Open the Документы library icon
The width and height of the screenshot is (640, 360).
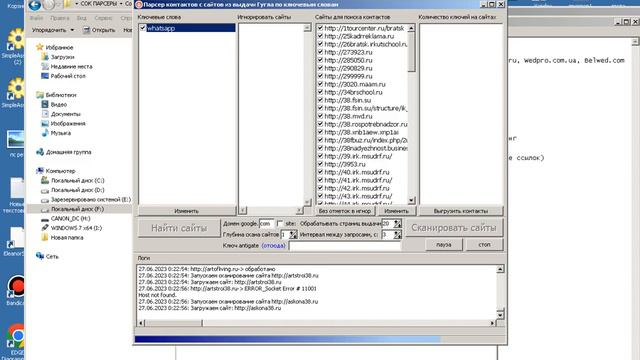tap(45, 114)
